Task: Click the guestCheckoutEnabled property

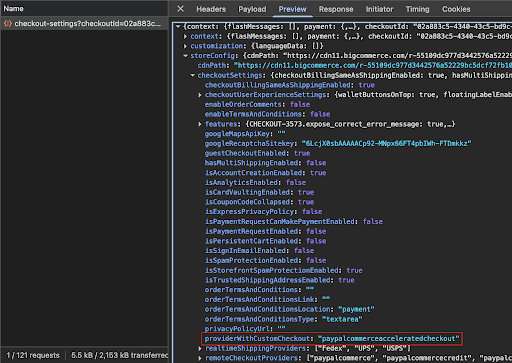Action: (x=257, y=153)
